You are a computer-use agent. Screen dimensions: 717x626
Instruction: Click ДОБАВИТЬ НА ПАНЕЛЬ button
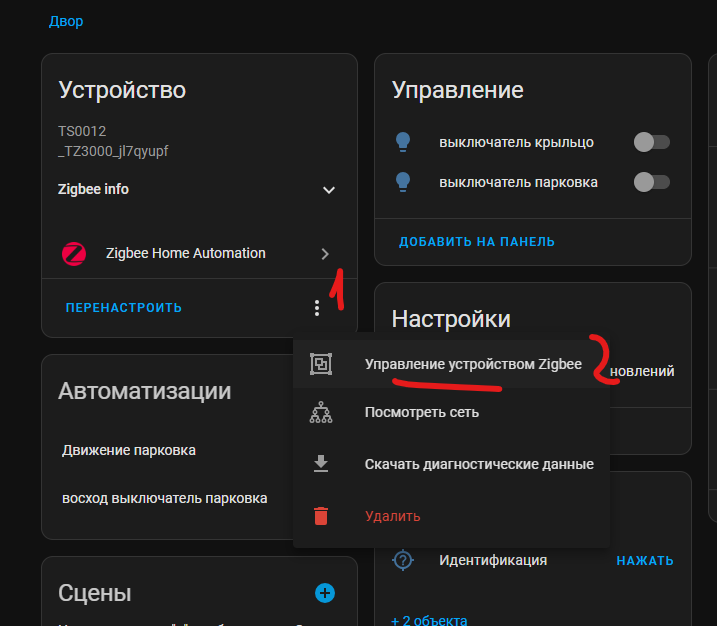click(x=477, y=242)
